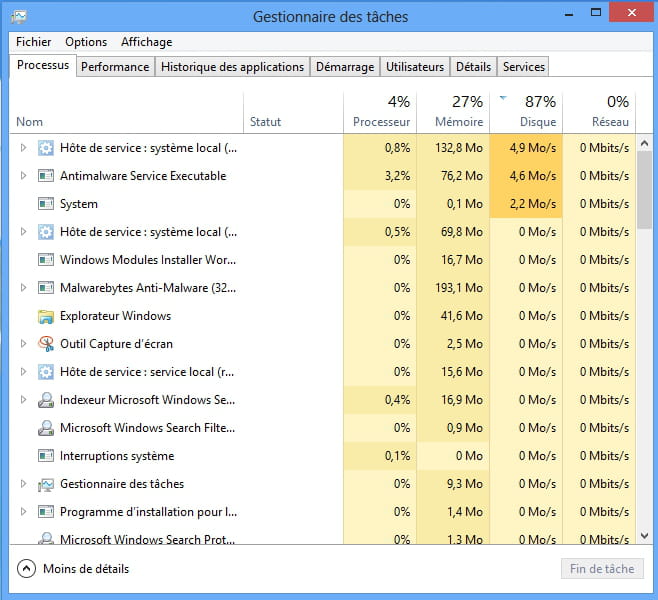Switch to the Démarrage tab
This screenshot has height=600, width=658.
[344, 67]
